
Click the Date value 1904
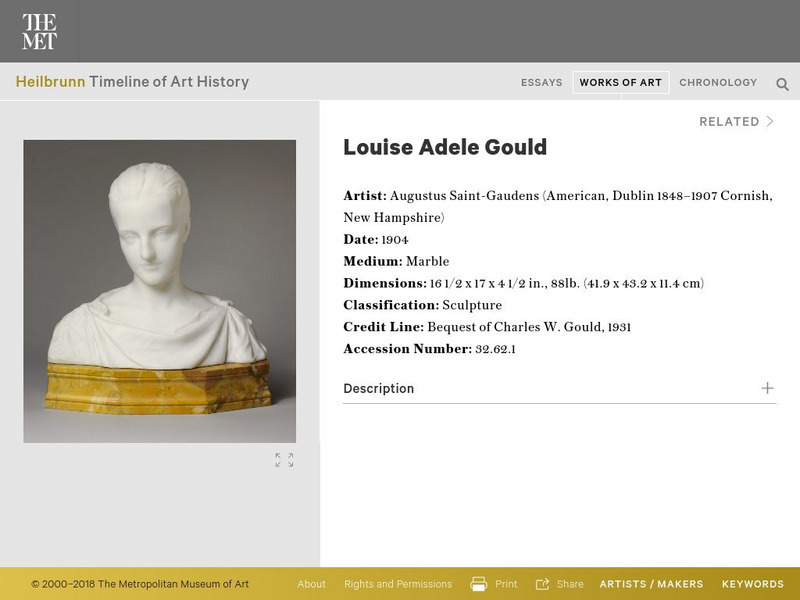pos(395,240)
